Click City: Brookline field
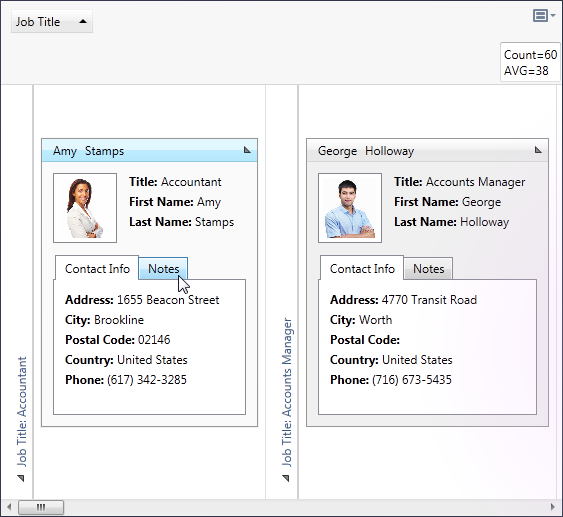Viewport: 563px width, 517px height. pos(104,320)
